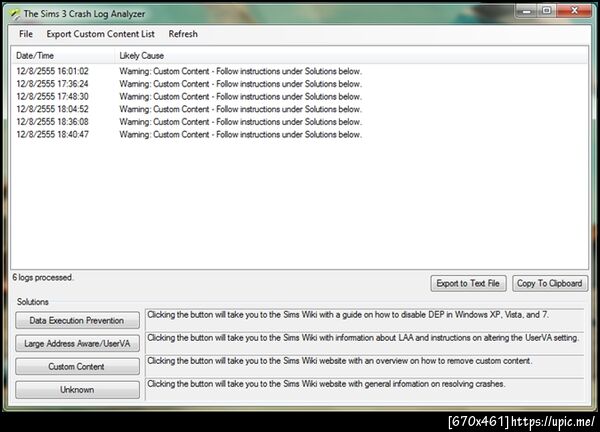The width and height of the screenshot is (600, 432).
Task: Open the File menu
Action: (26, 34)
